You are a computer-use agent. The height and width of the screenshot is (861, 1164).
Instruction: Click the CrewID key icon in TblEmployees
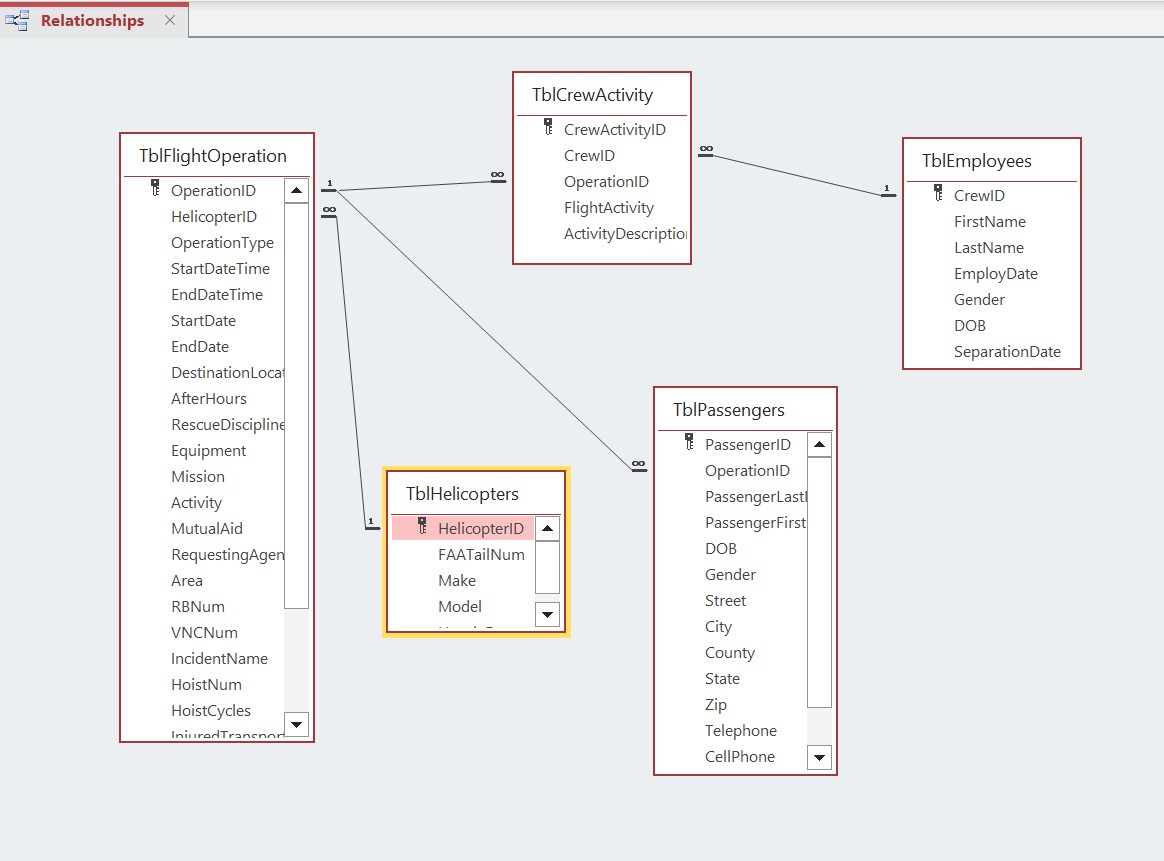click(938, 193)
